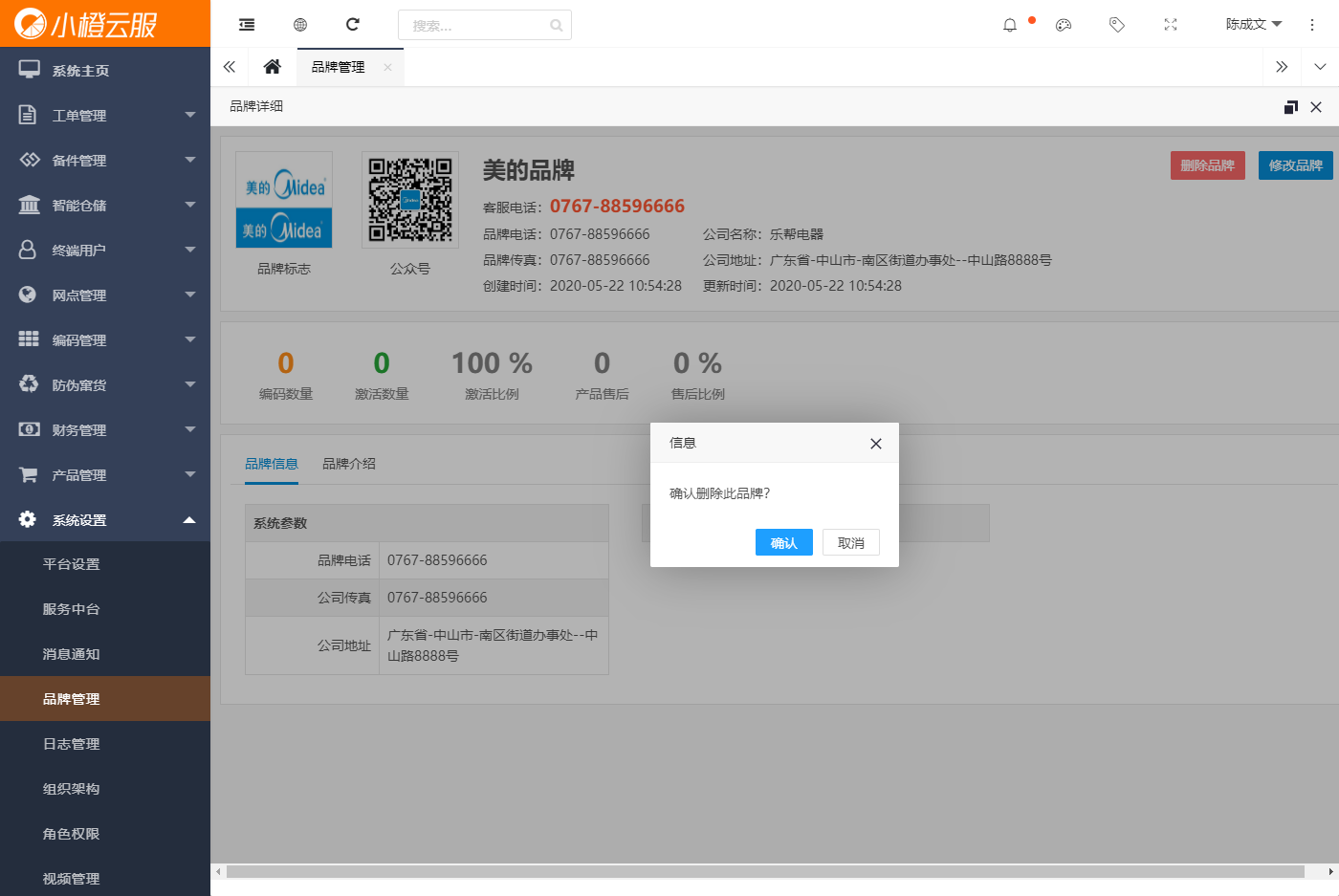The width and height of the screenshot is (1339, 896).
Task: Open 系统主页 in sidebar
Action: tap(105, 71)
